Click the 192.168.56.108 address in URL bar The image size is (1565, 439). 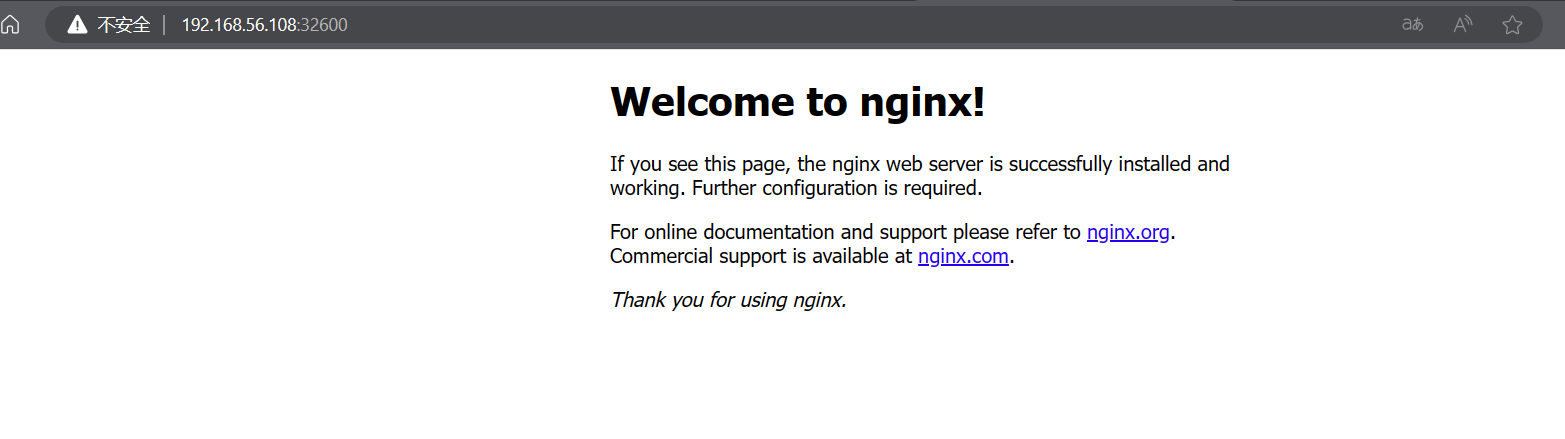coord(239,25)
